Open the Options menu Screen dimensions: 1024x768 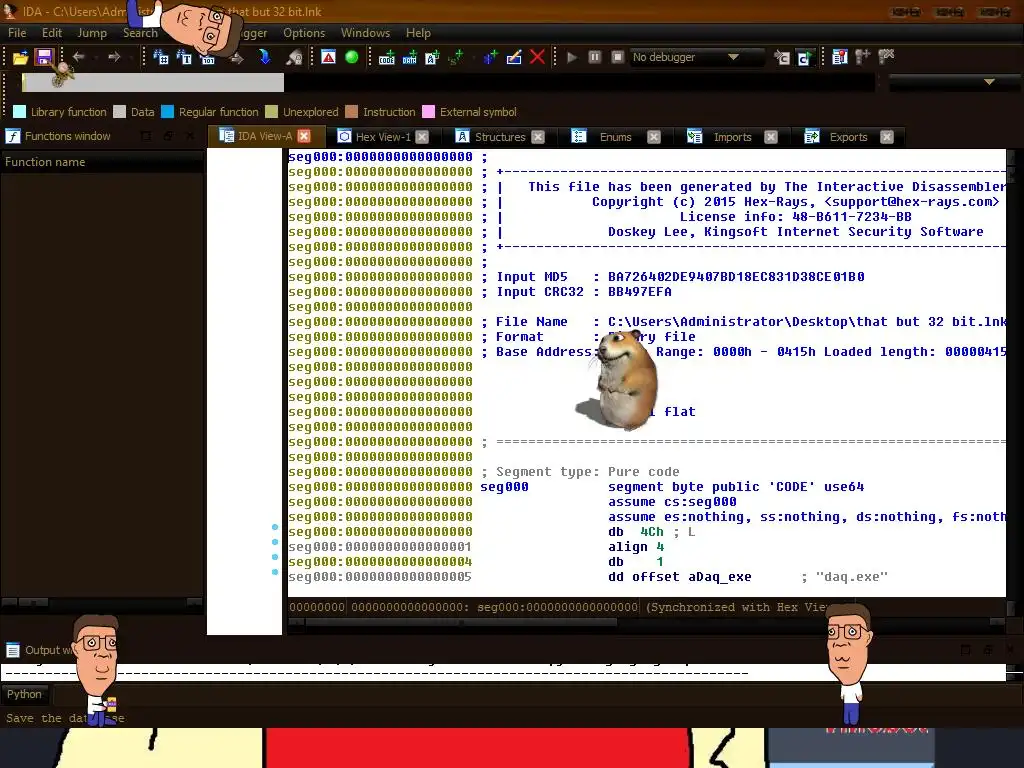pos(304,33)
